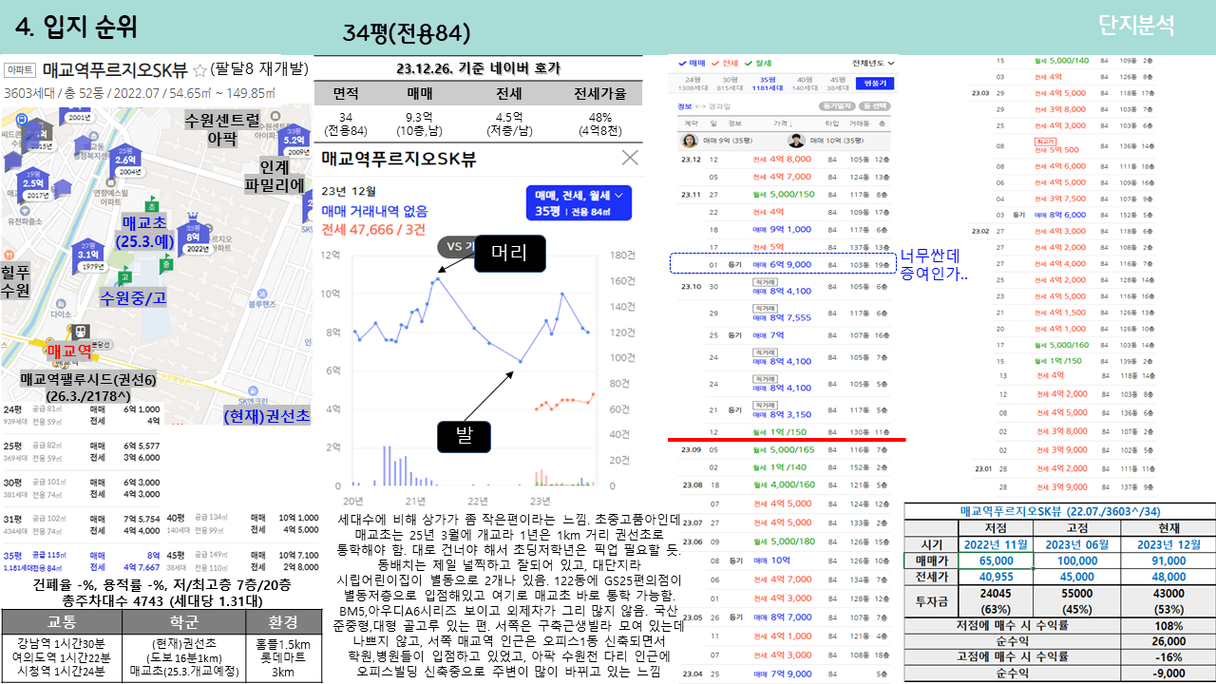Click the man agent avatar for 매매 10억
The image size is (1216, 684).
(796, 140)
